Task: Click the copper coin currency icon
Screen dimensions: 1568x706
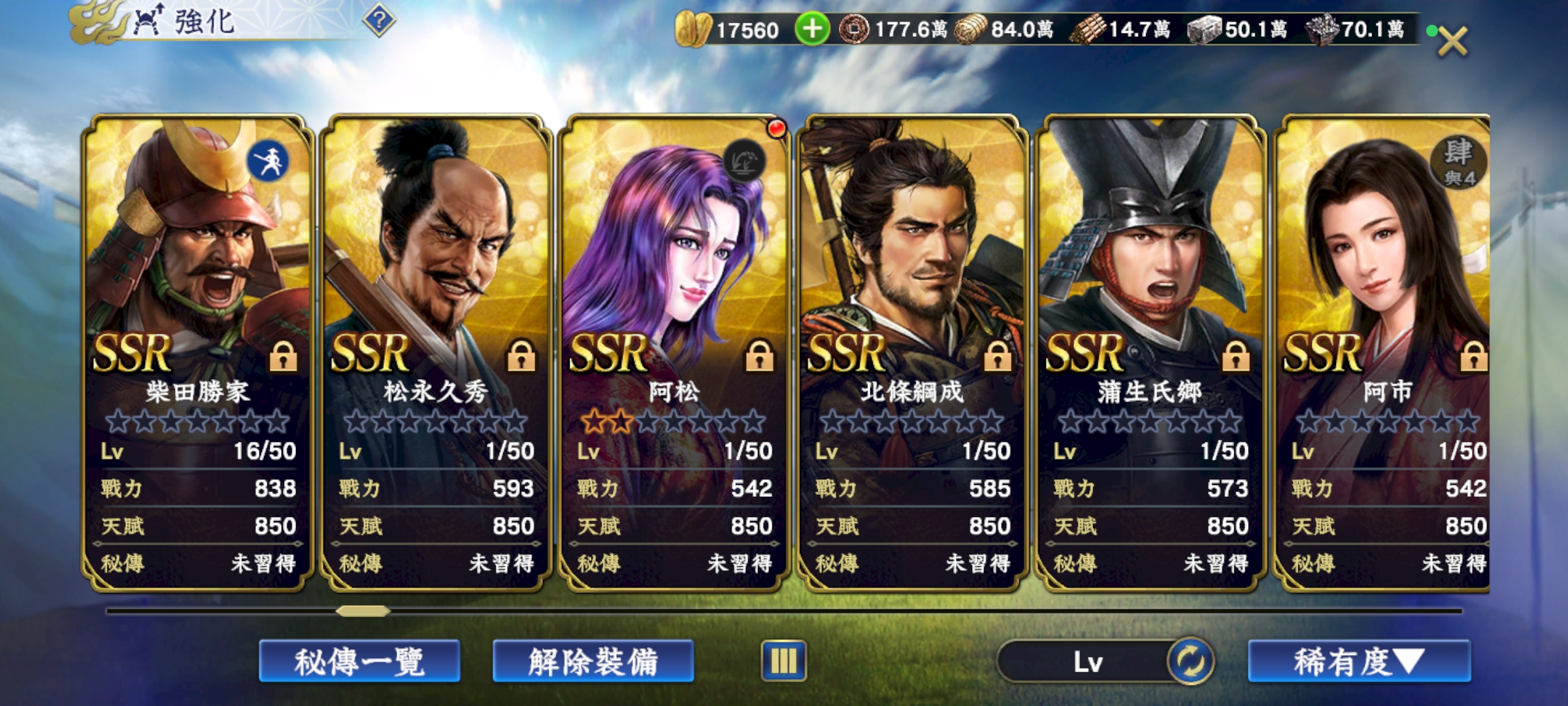Action: click(854, 29)
